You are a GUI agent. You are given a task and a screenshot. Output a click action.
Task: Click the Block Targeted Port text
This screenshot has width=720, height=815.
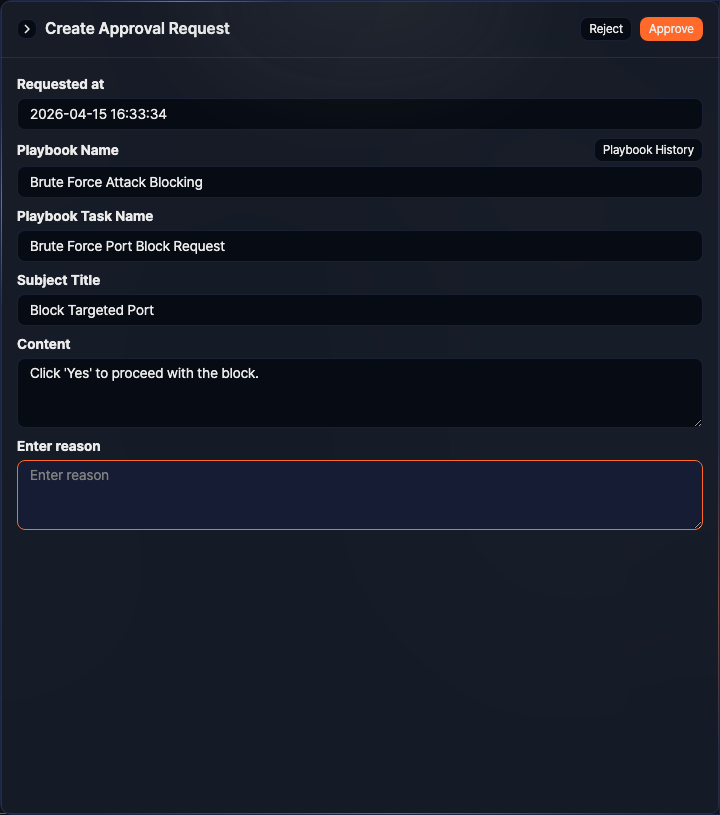(91, 310)
